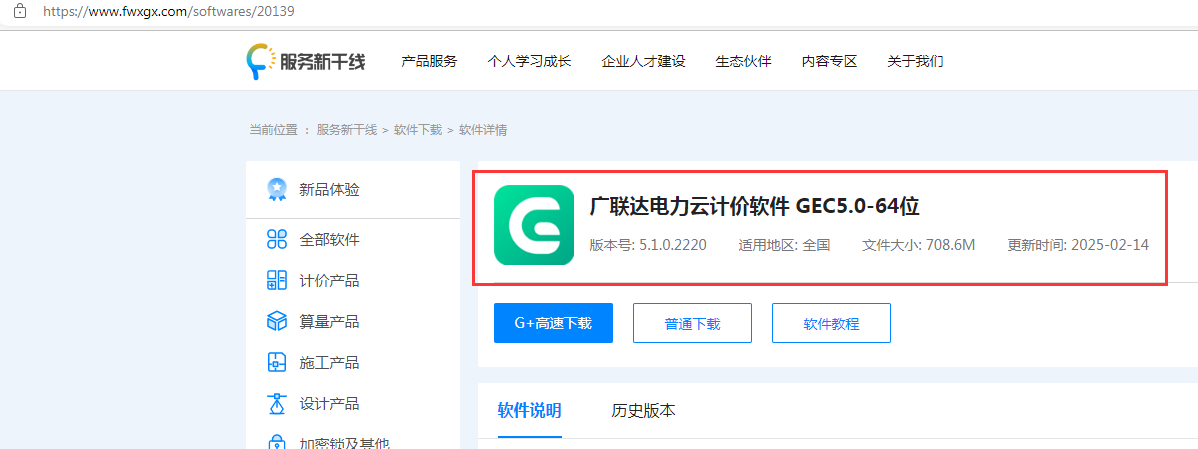Open the 个人学习成长 menu
The height and width of the screenshot is (449, 1198).
(529, 62)
